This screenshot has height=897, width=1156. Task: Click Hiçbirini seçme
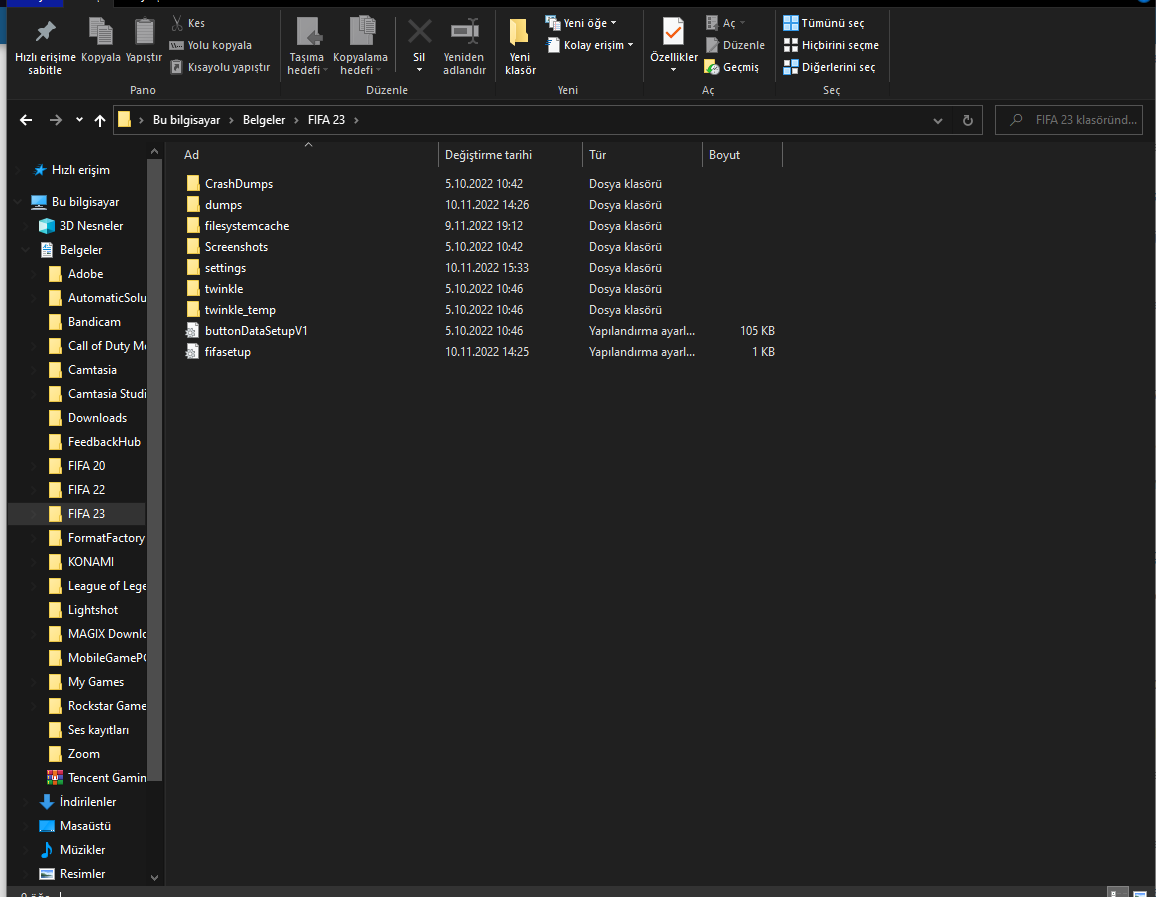tap(831, 45)
